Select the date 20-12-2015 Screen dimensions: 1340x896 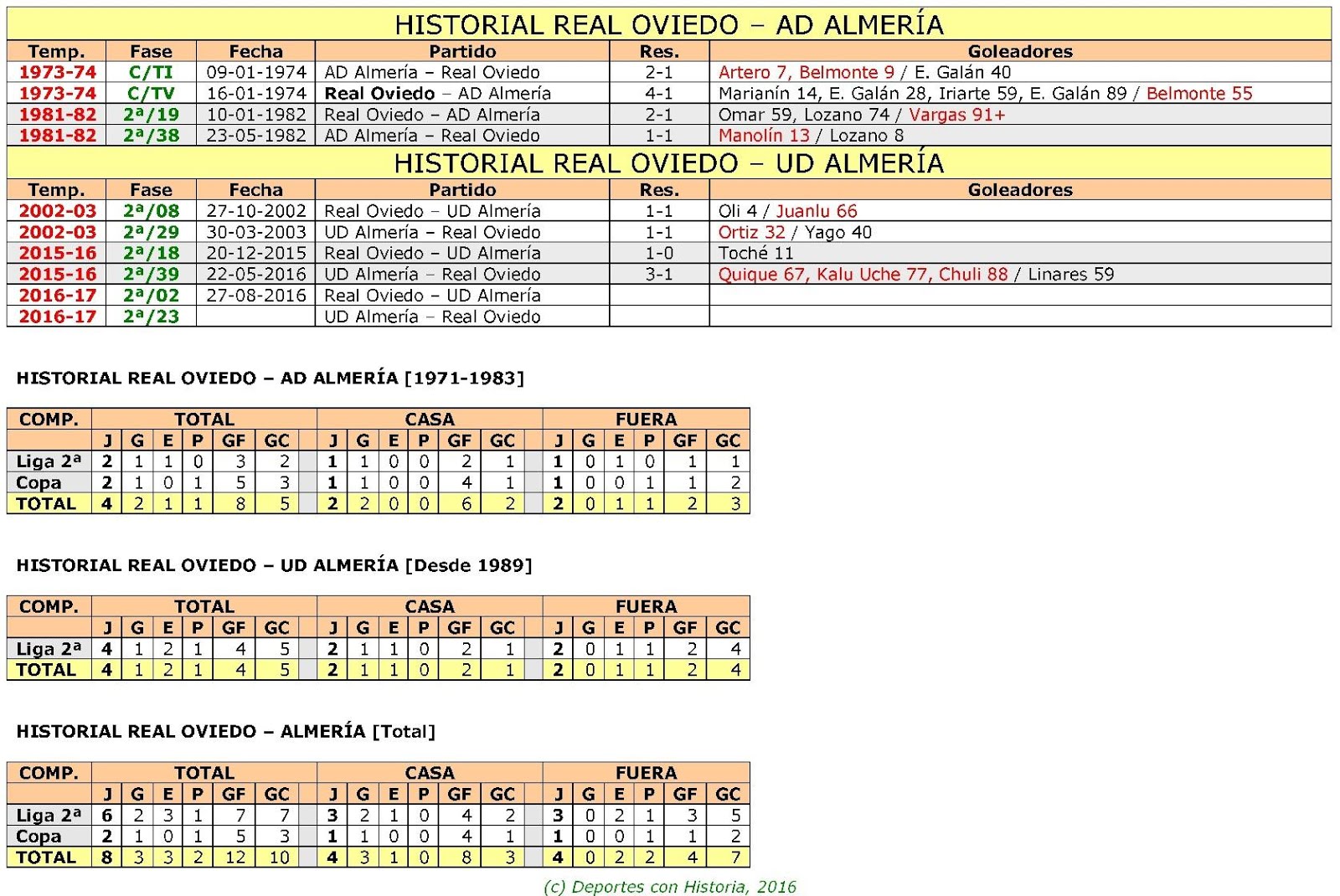(256, 253)
